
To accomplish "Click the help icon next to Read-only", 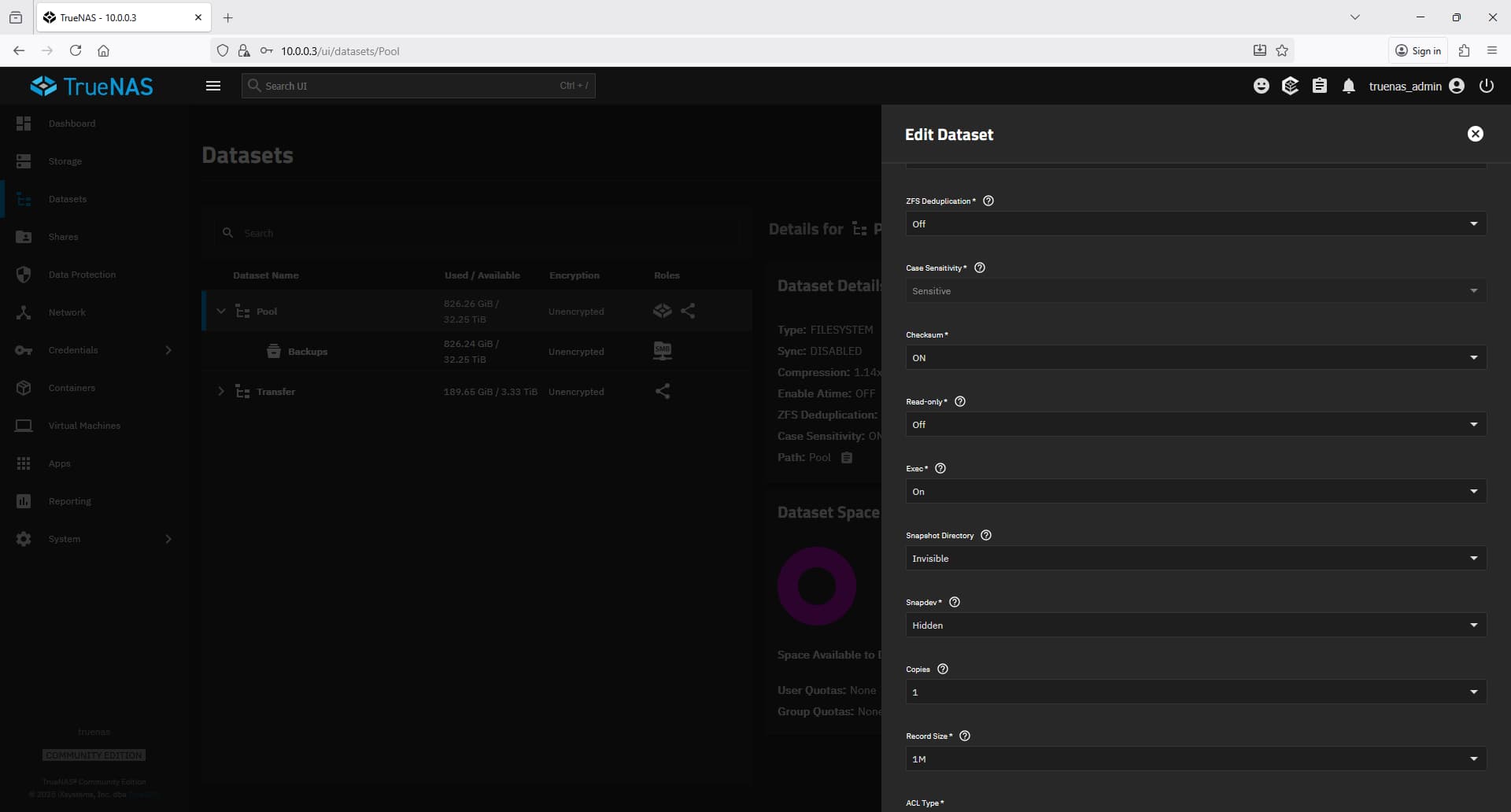I will [x=959, y=402].
